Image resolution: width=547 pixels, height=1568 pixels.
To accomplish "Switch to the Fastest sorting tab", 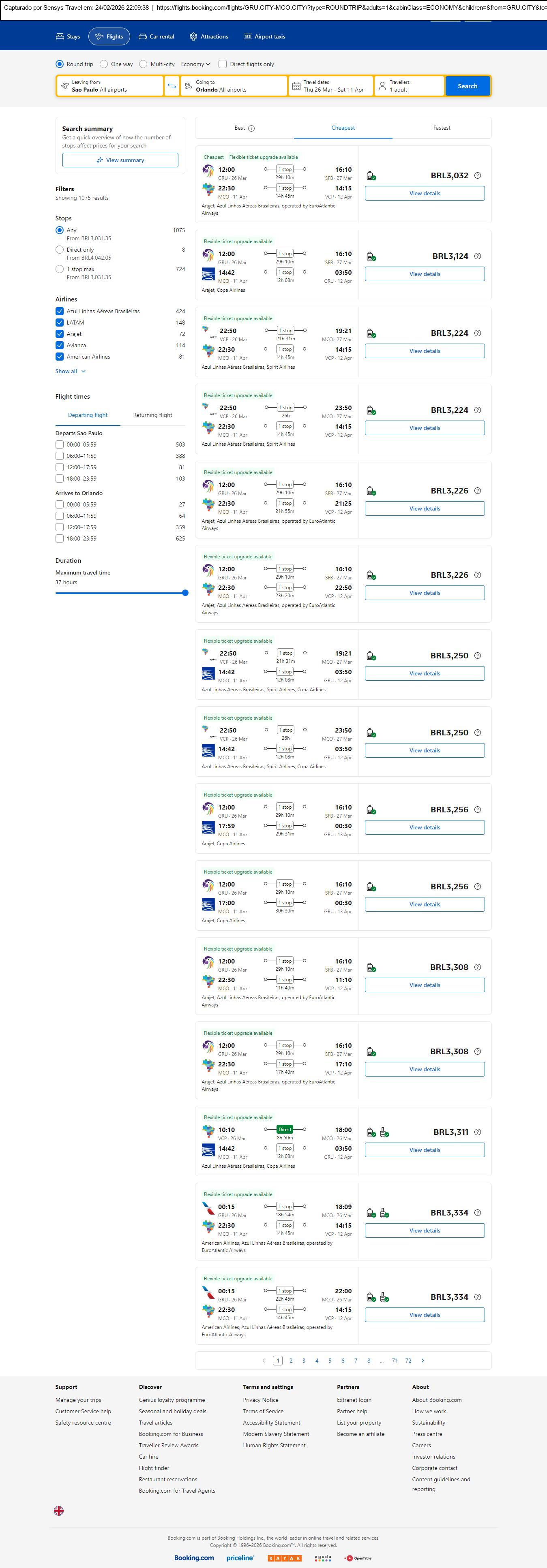I will coord(442,128).
